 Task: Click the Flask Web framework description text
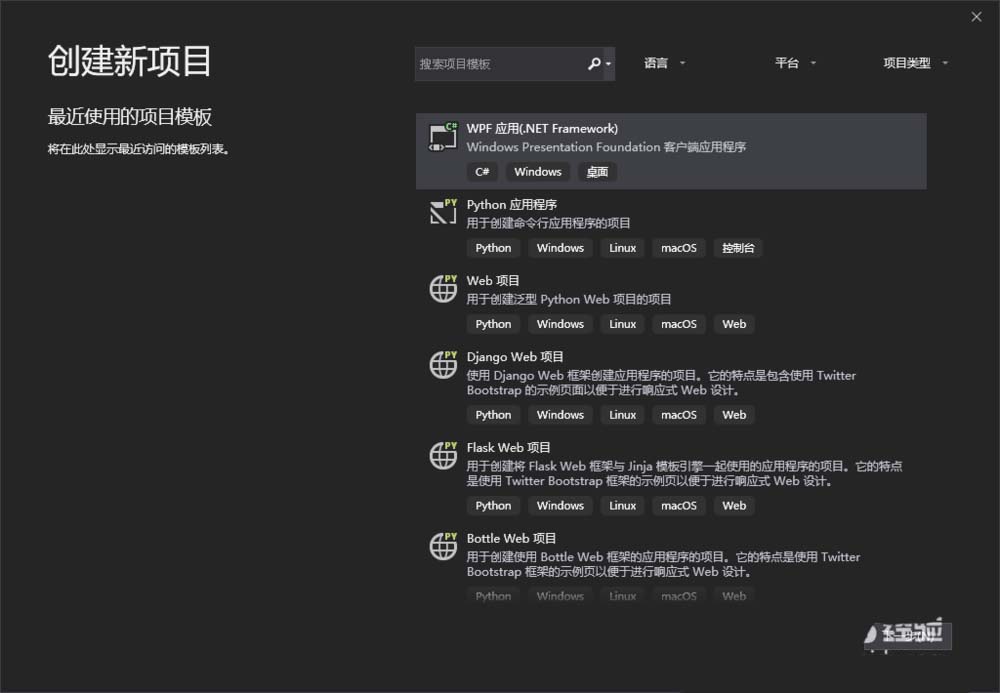tap(684, 473)
